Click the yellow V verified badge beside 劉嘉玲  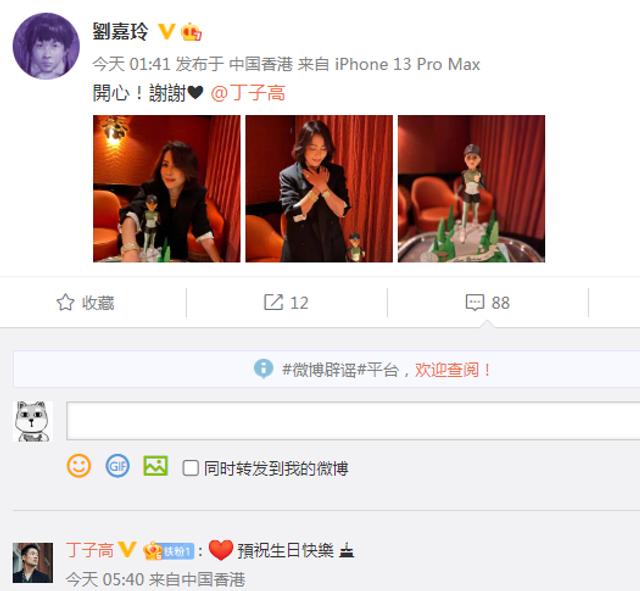click(167, 31)
